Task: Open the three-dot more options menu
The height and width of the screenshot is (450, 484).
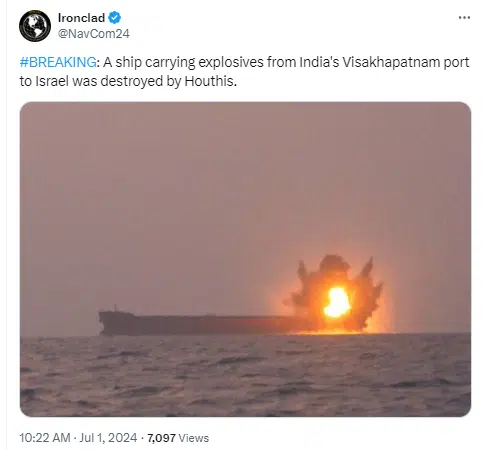Action: point(464,18)
